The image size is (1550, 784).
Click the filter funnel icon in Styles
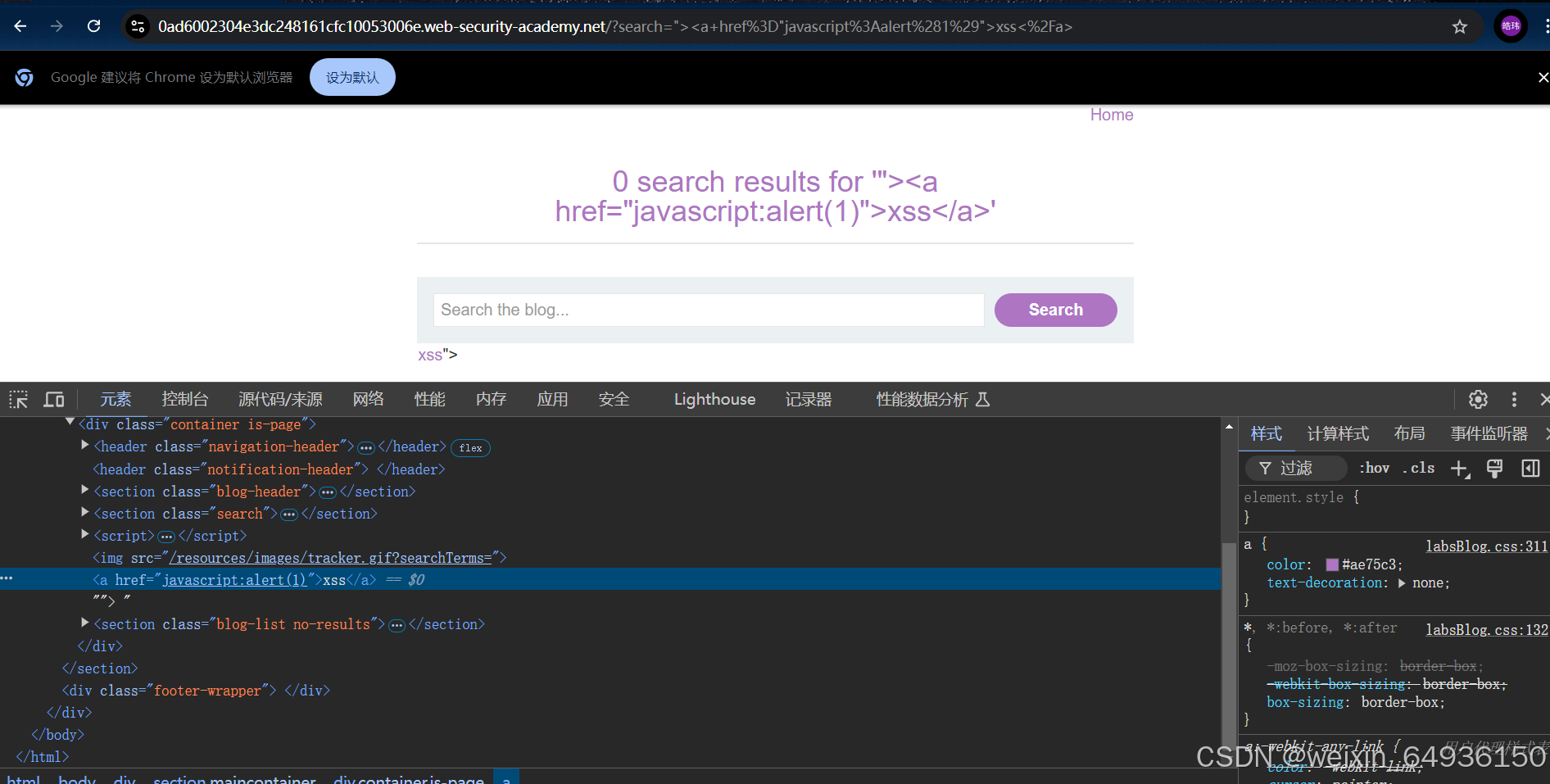click(x=1265, y=468)
